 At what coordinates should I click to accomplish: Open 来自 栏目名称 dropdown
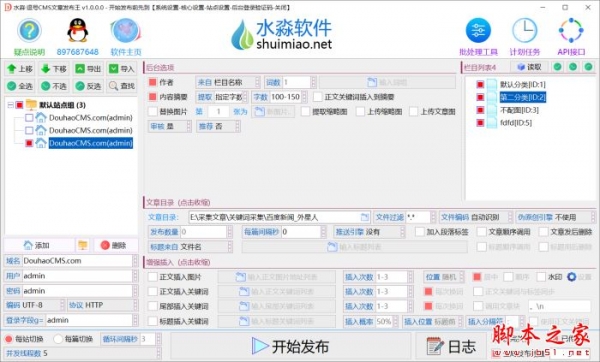[x=228, y=82]
